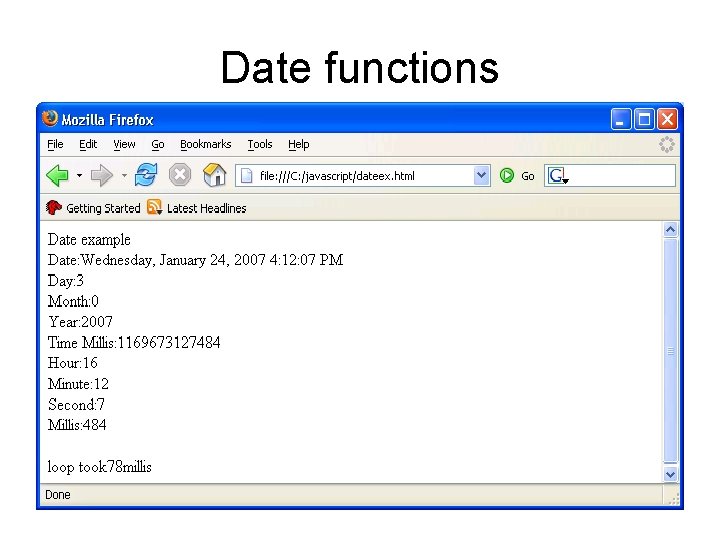Screen dimensions: 720x540
Task: Click the address bar URL field
Action: (363, 176)
